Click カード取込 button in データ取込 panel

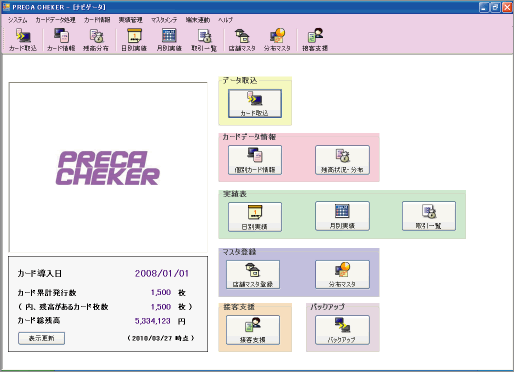[255, 104]
